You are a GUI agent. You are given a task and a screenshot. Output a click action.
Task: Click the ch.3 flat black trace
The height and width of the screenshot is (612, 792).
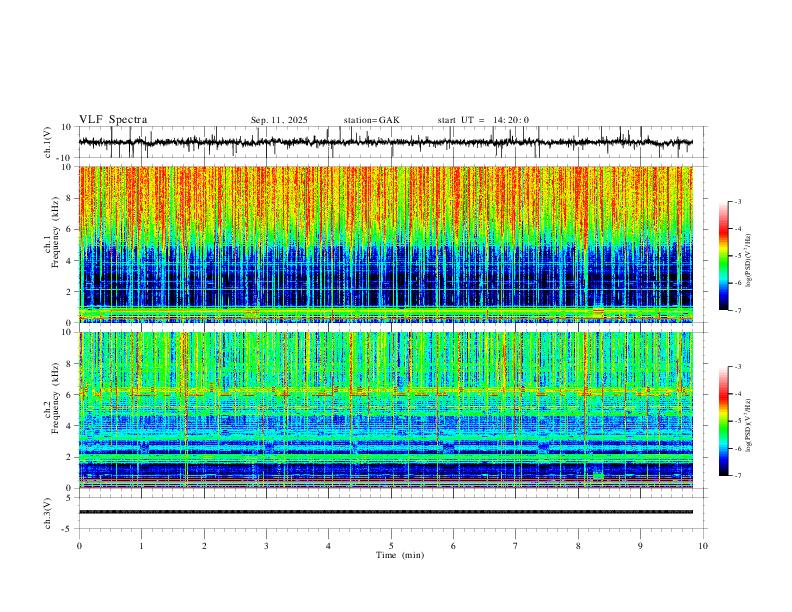[385, 512]
